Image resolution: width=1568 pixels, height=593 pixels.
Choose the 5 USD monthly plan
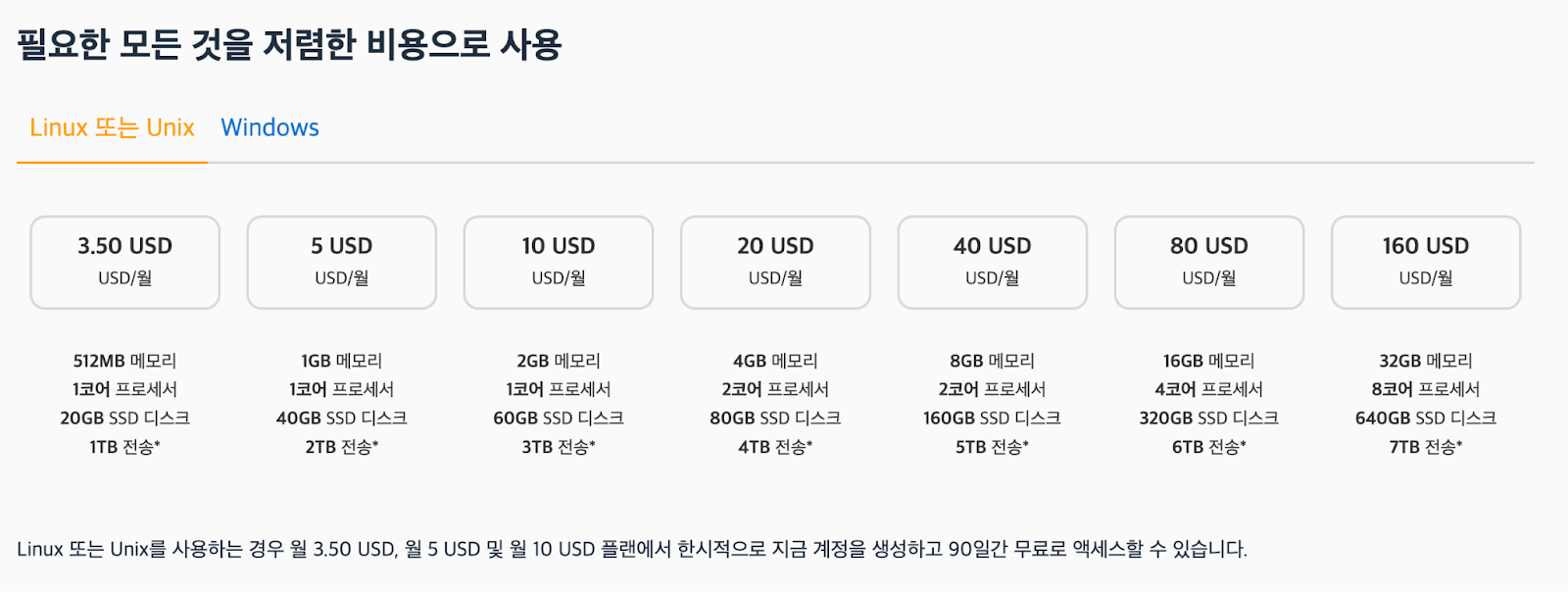pos(342,263)
